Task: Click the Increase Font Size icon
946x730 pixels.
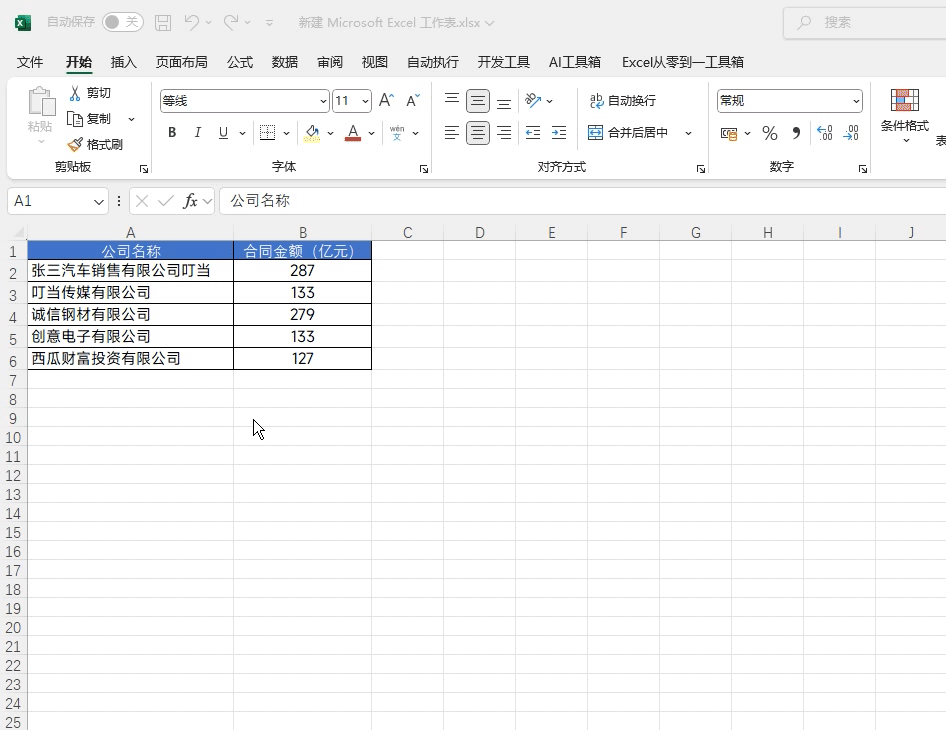Action: click(386, 101)
